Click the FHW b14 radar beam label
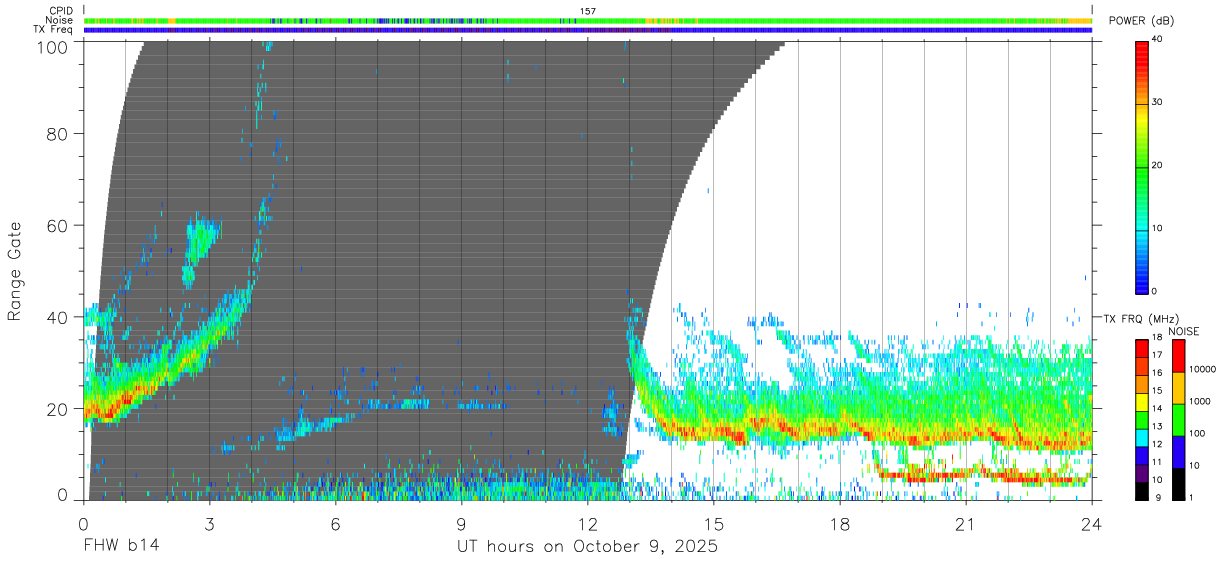 (121, 547)
